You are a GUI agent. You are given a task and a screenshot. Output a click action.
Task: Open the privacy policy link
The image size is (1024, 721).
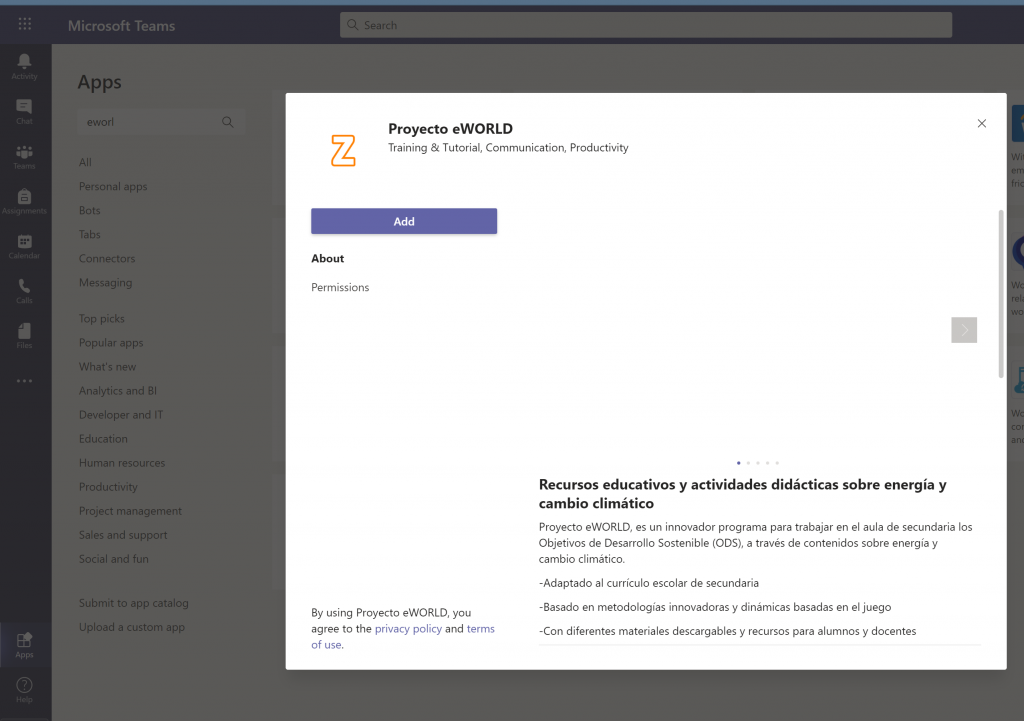click(x=408, y=629)
